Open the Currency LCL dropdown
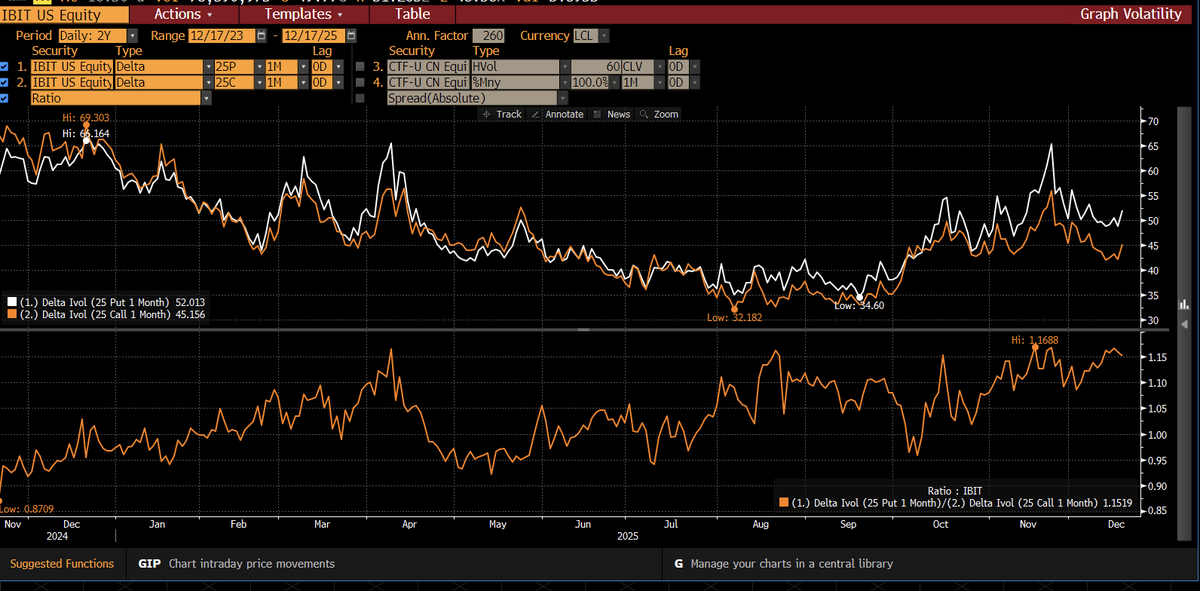 pyautogui.click(x=605, y=36)
